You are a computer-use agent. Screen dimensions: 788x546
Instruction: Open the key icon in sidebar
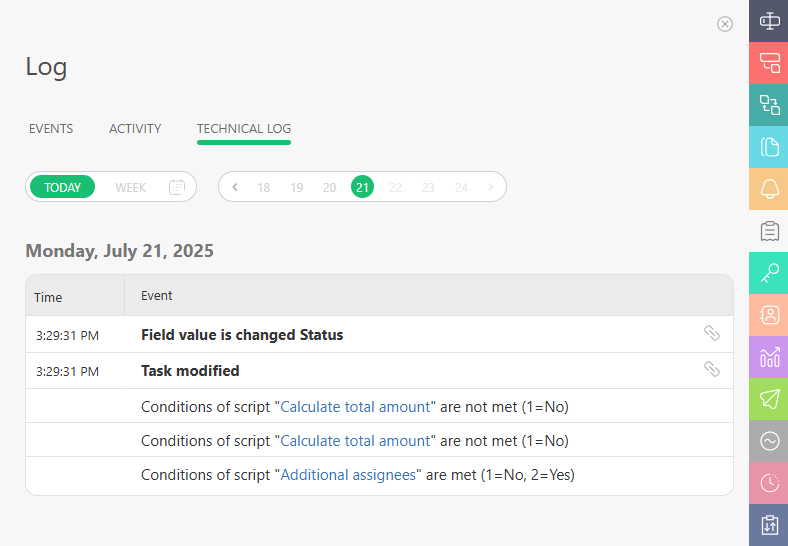pyautogui.click(x=769, y=273)
